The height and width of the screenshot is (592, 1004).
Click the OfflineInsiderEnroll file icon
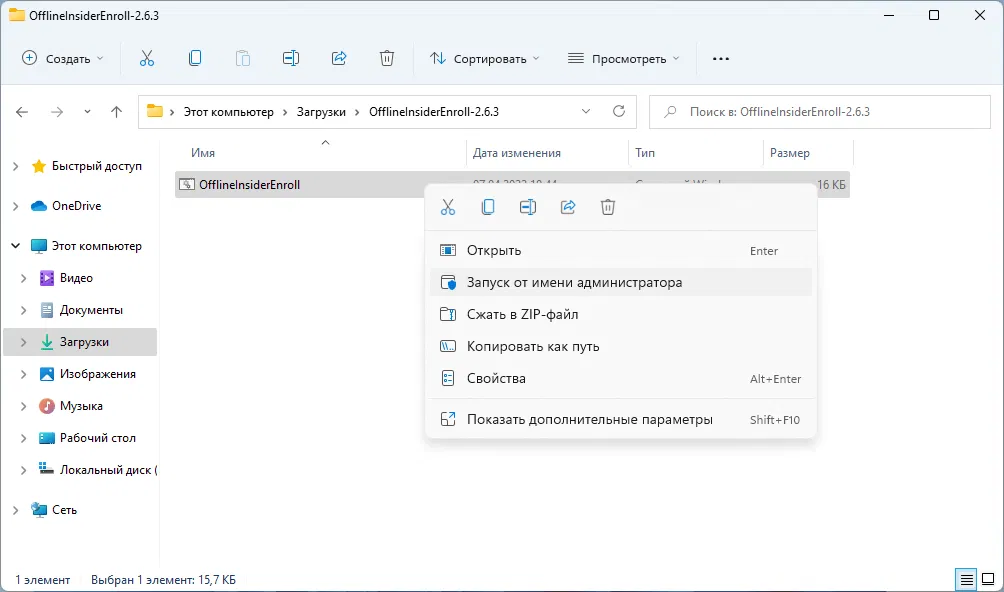(x=186, y=184)
